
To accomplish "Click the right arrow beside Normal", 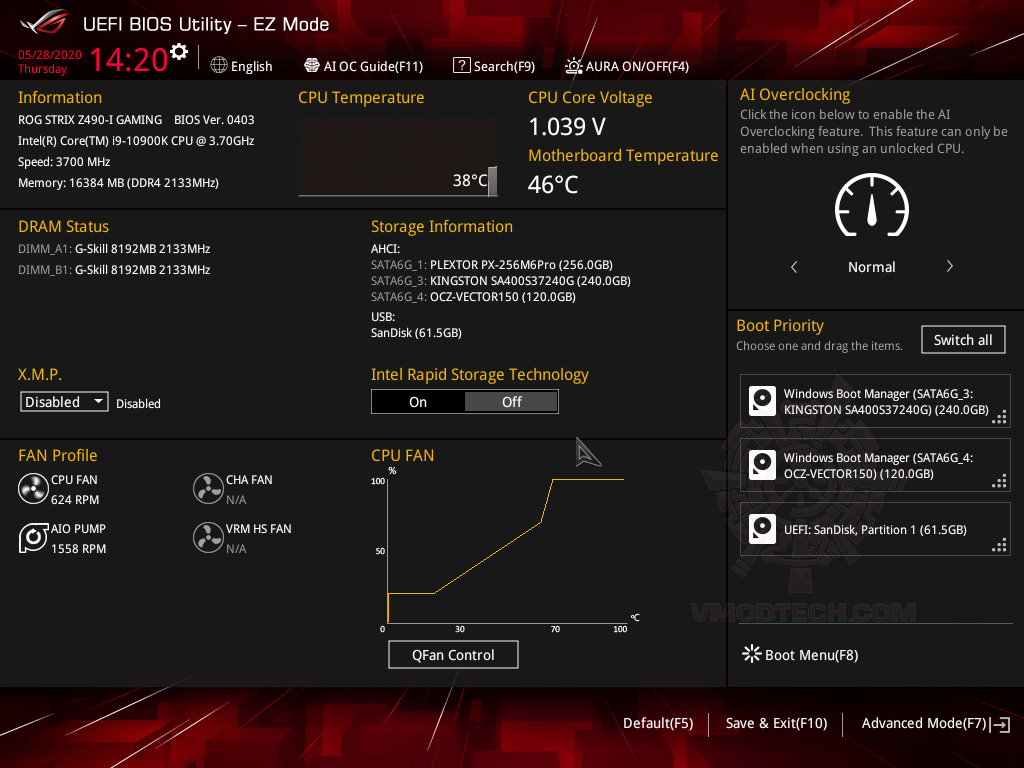I will [x=949, y=266].
